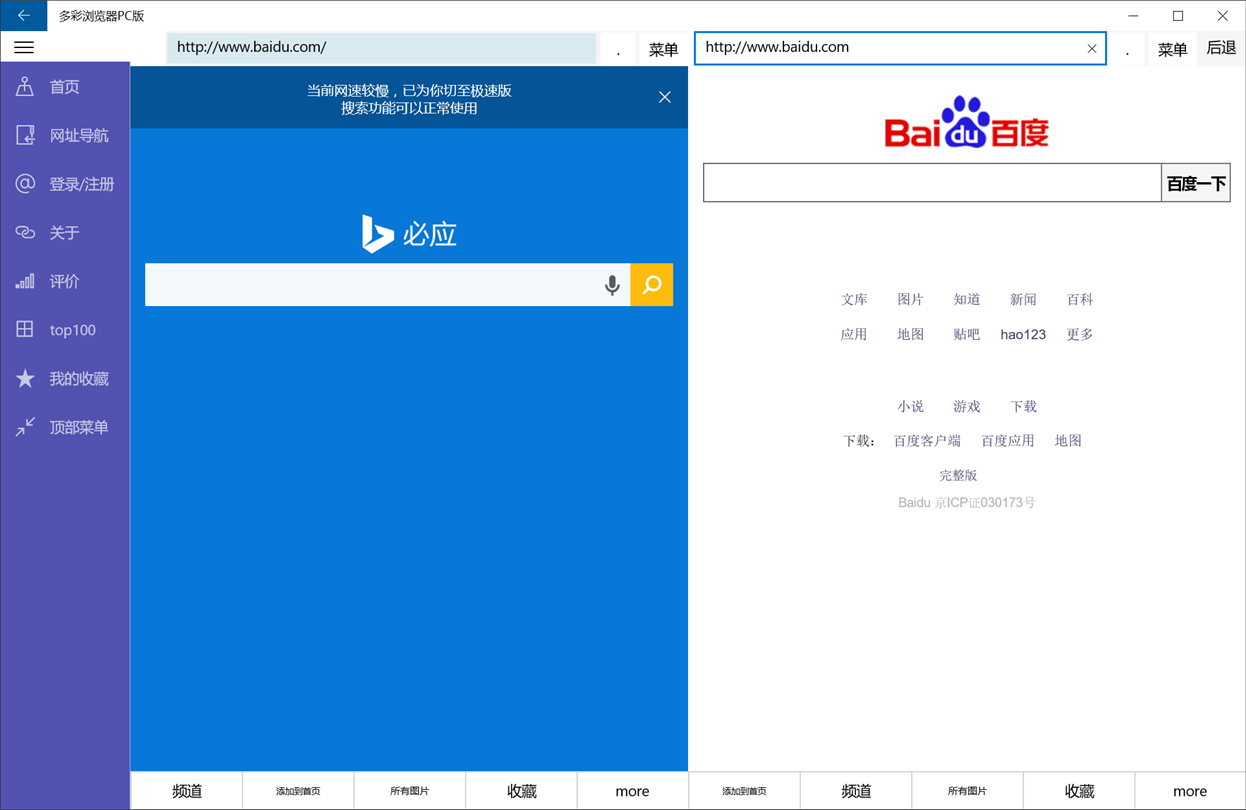Click left pane 频道 bottom button
Viewport: 1246px width, 810px height.
point(187,791)
